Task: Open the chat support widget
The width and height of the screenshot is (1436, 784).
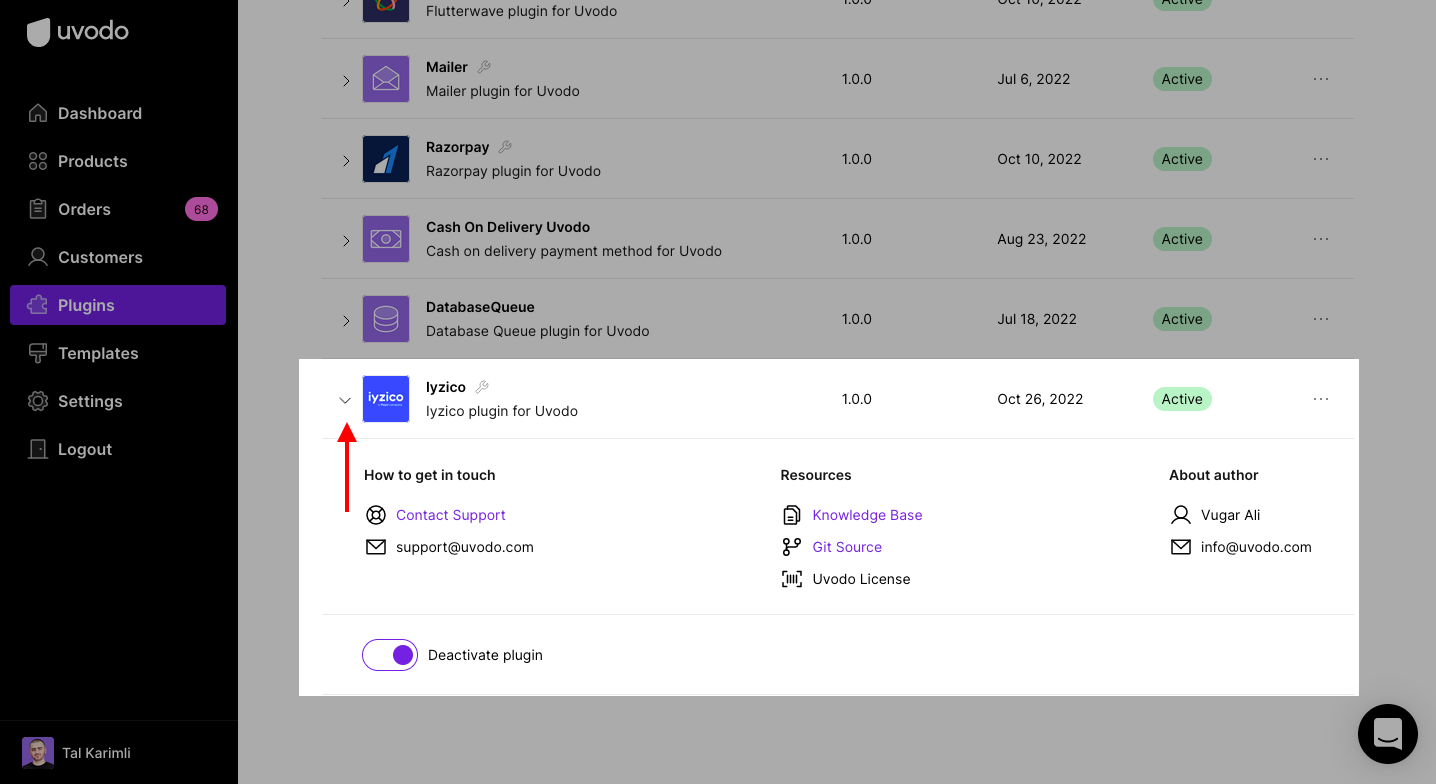Action: 1388,734
